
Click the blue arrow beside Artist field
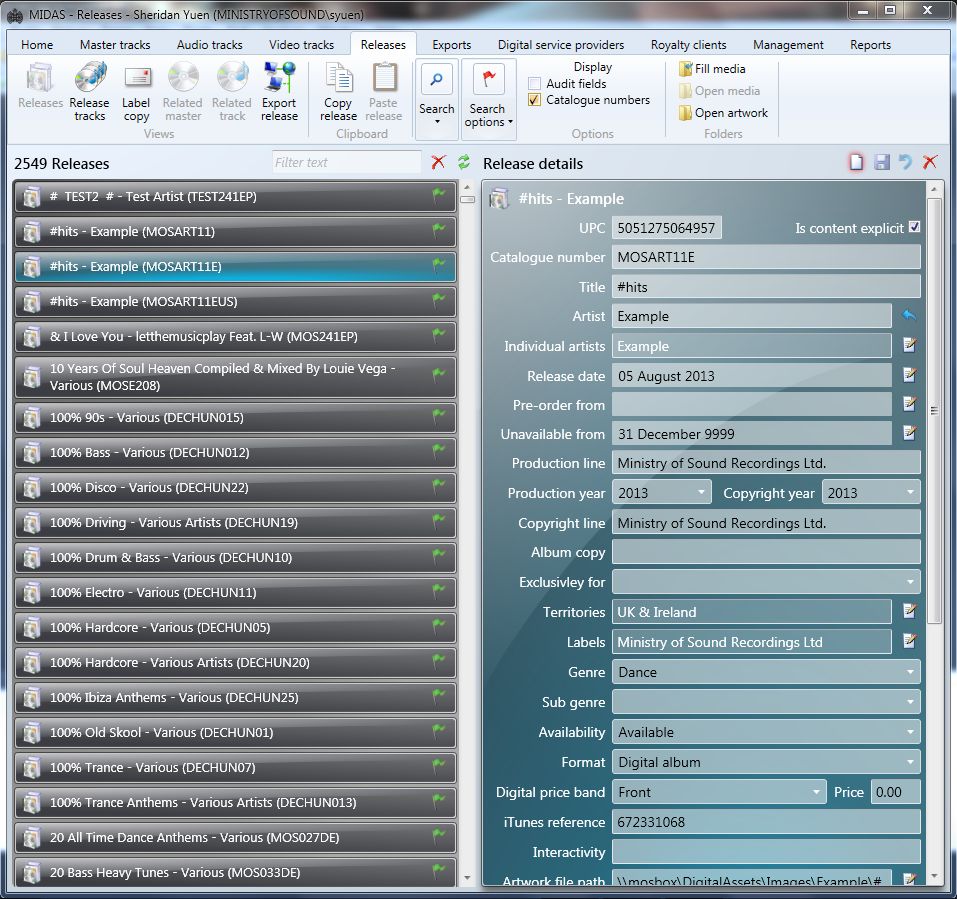coord(909,316)
